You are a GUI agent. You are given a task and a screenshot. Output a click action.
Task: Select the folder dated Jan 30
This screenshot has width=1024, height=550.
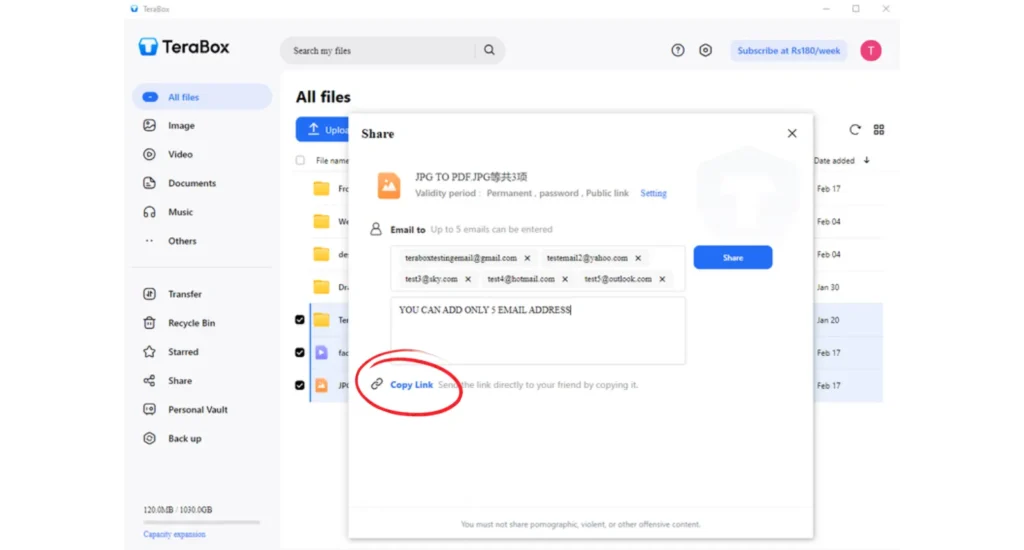click(321, 287)
